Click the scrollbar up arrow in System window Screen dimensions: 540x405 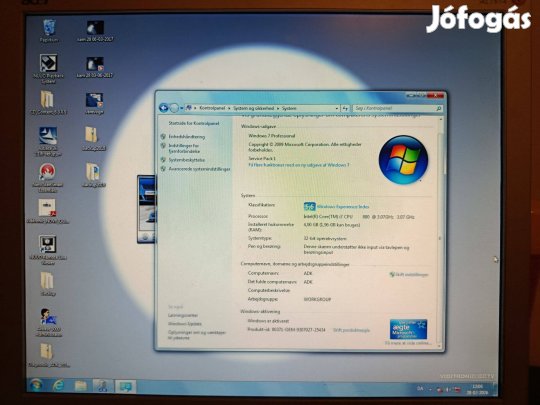(440, 119)
